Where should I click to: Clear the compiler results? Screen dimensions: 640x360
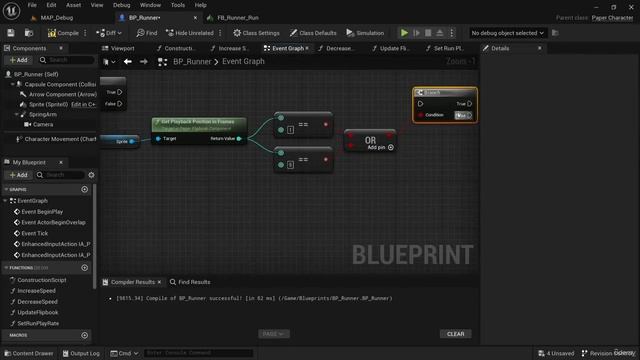456,334
